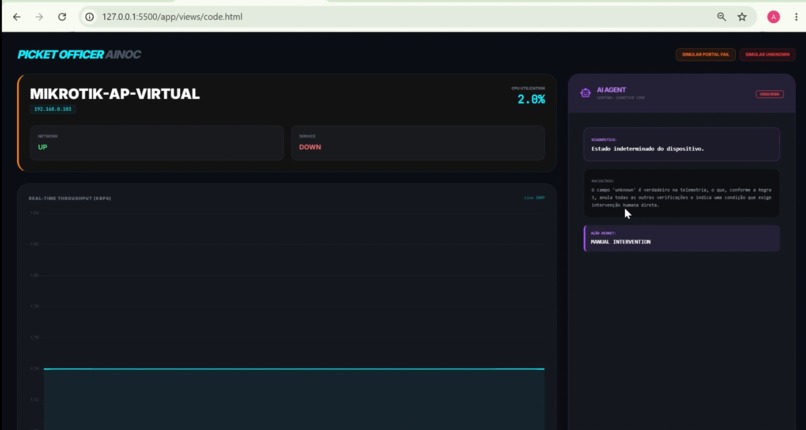Viewport: 806px width, 430px height.
Task: Click the Simular Unknown button
Action: click(767, 54)
